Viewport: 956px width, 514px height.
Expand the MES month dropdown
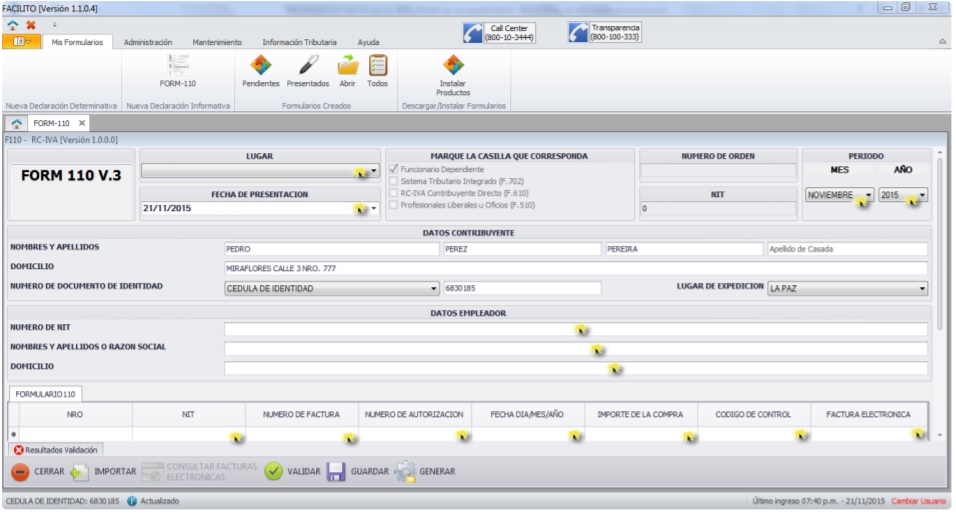pos(869,196)
